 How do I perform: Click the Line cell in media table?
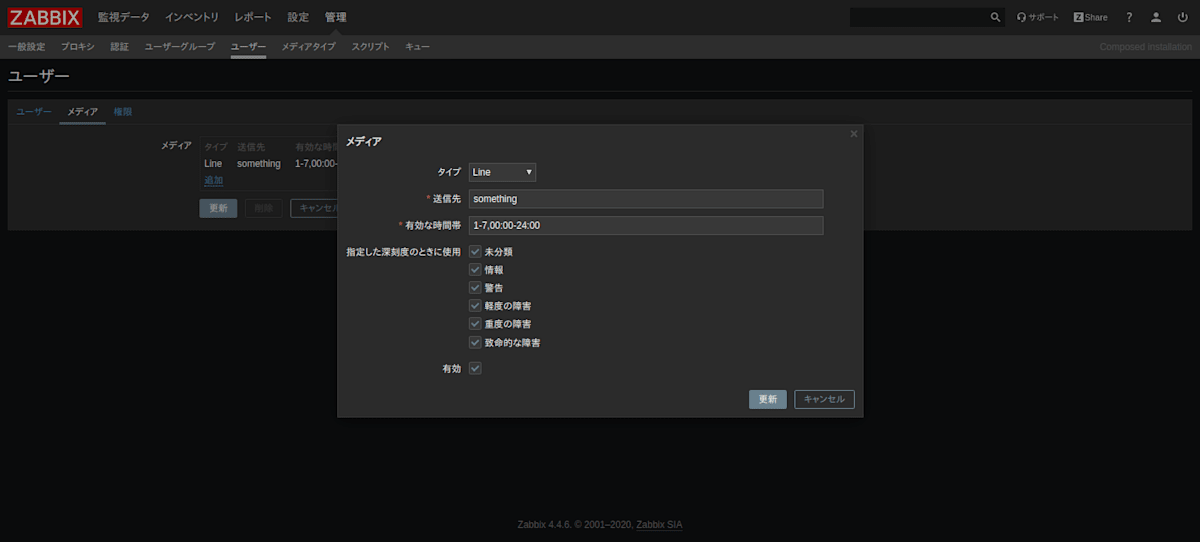213,163
